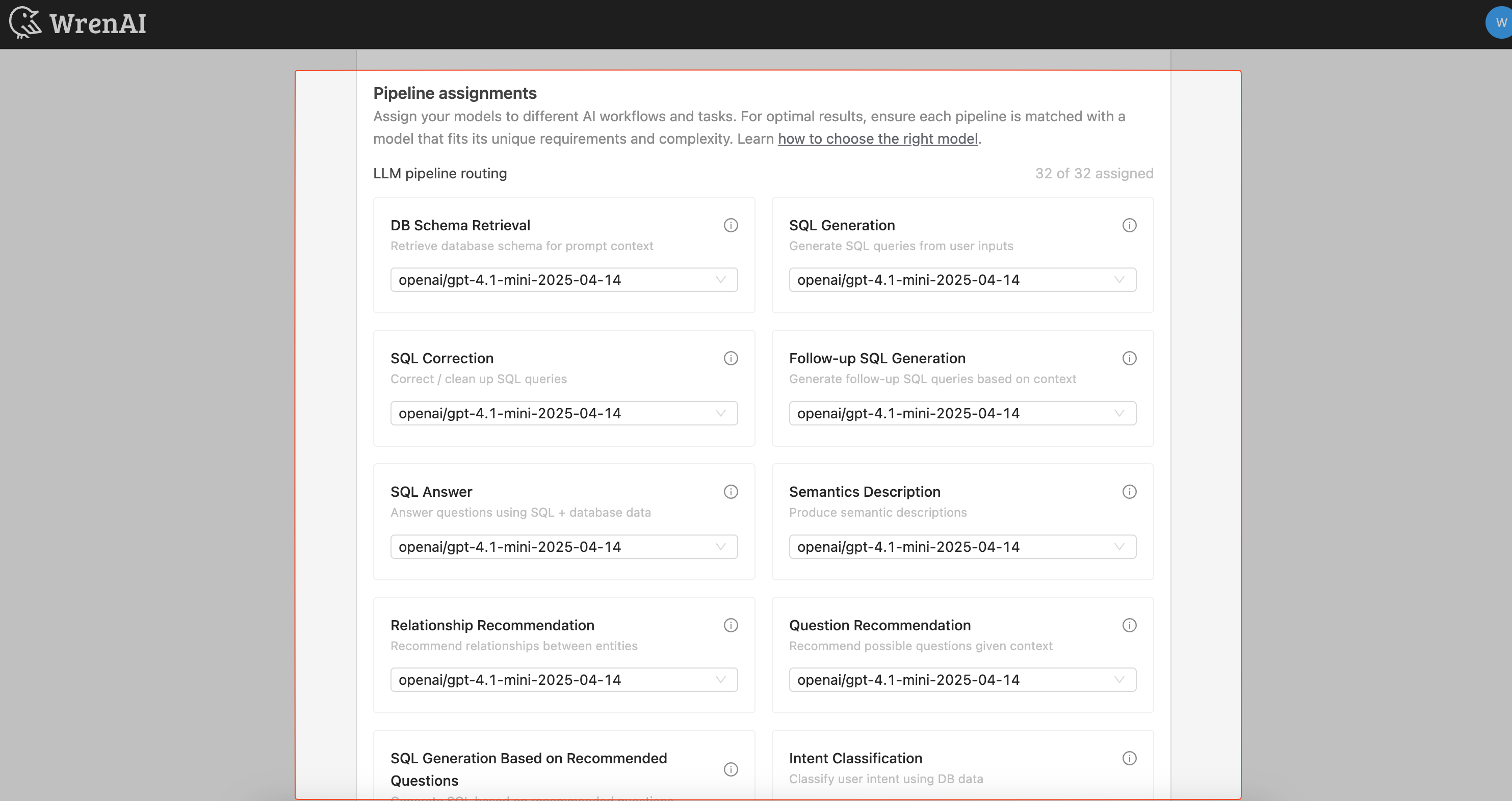Open the SQL Generation model selector
The width and height of the screenshot is (1512, 801).
click(962, 280)
